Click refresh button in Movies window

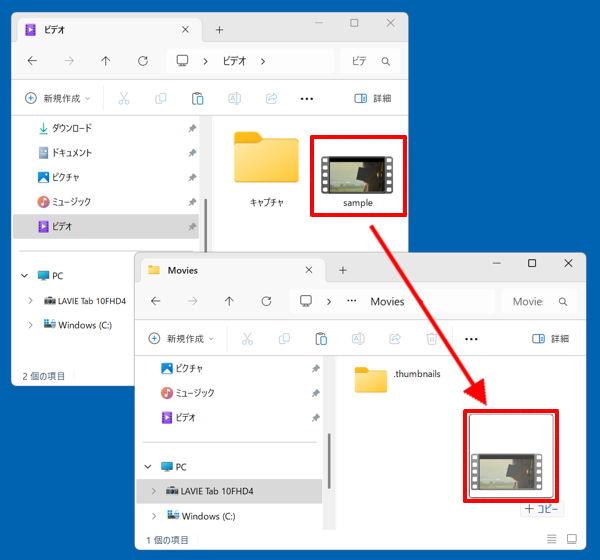(267, 301)
